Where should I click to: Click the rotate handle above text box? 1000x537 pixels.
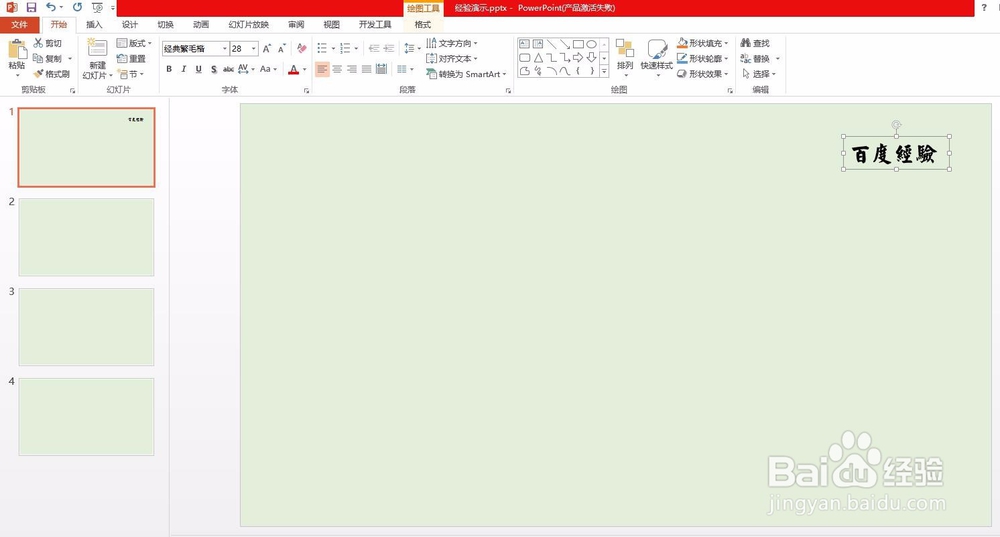coord(896,124)
